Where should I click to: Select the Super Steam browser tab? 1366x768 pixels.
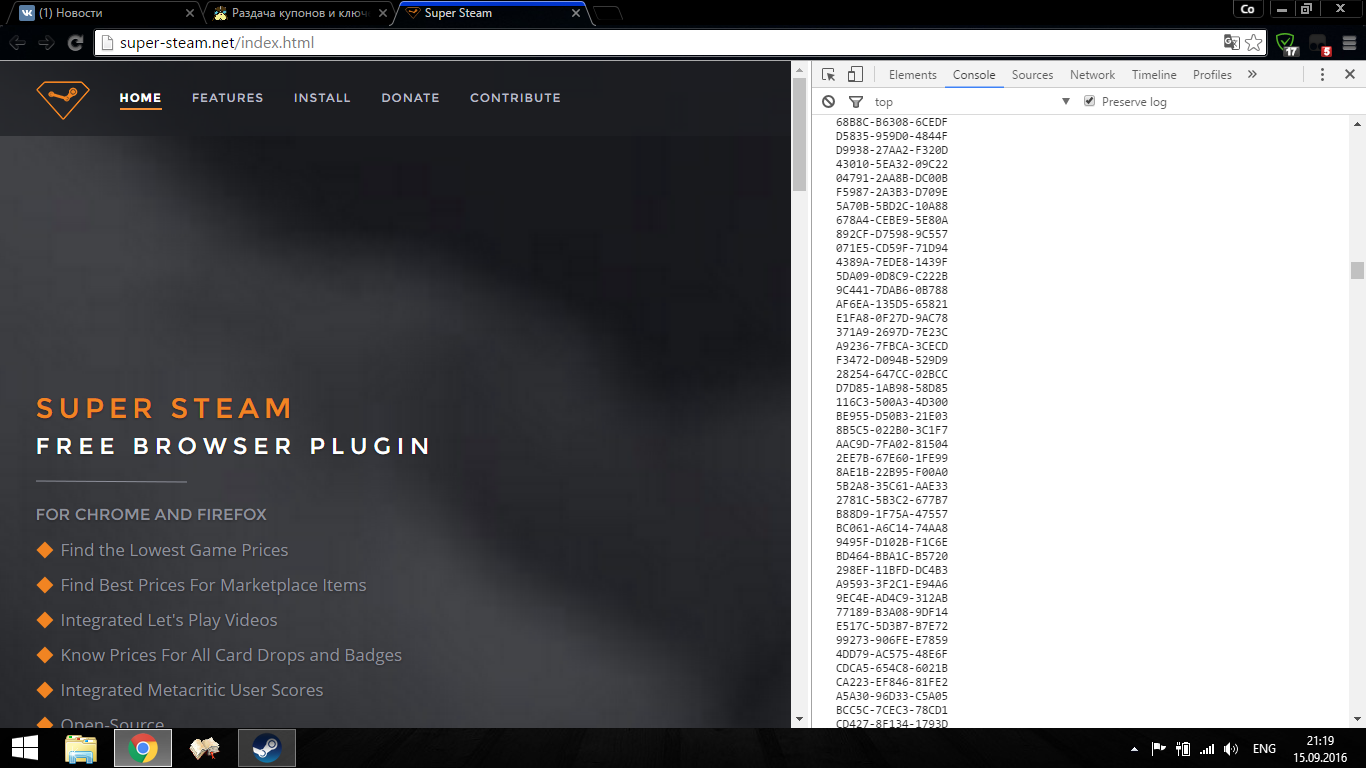click(x=492, y=14)
